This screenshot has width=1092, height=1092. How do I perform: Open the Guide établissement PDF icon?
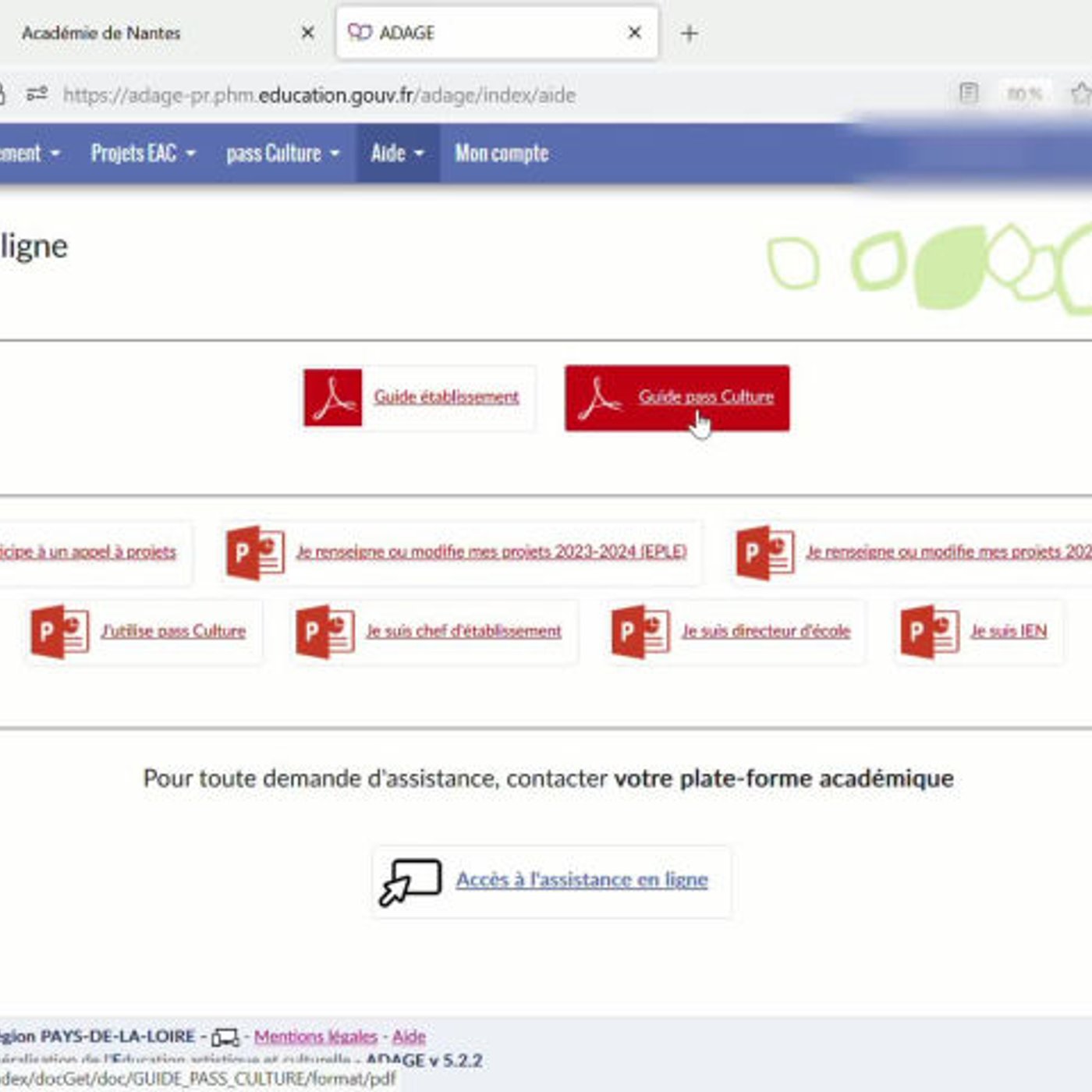point(333,398)
